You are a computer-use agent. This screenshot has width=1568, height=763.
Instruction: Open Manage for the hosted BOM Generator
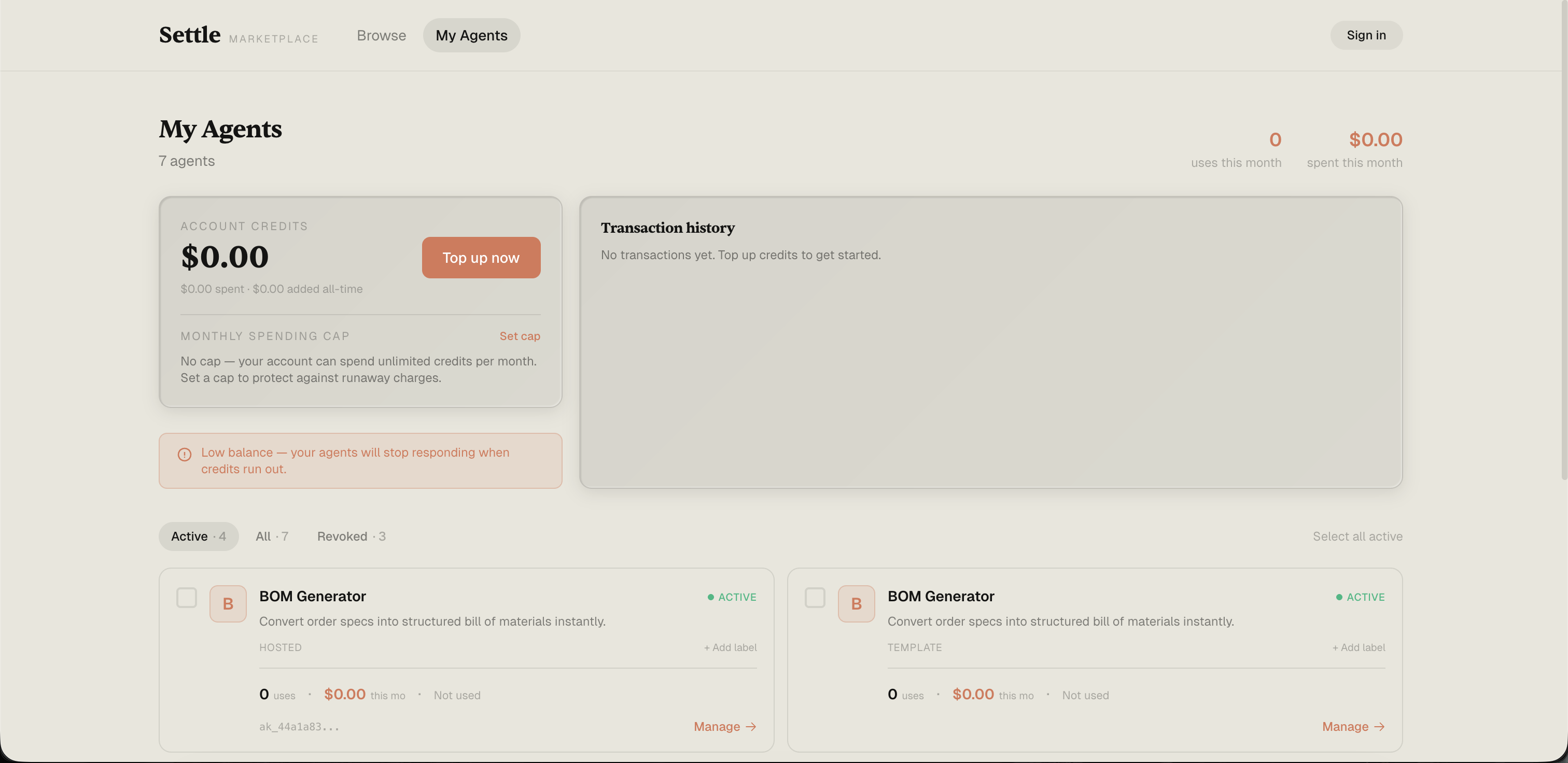[724, 726]
